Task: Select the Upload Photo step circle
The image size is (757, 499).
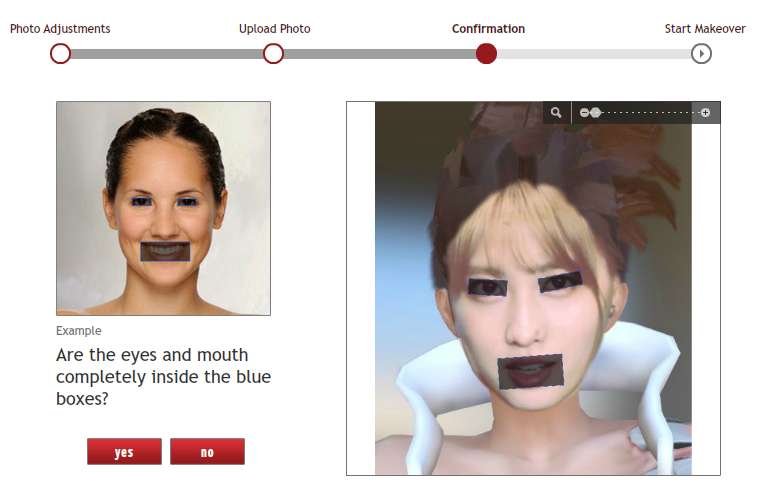Action: [x=273, y=54]
